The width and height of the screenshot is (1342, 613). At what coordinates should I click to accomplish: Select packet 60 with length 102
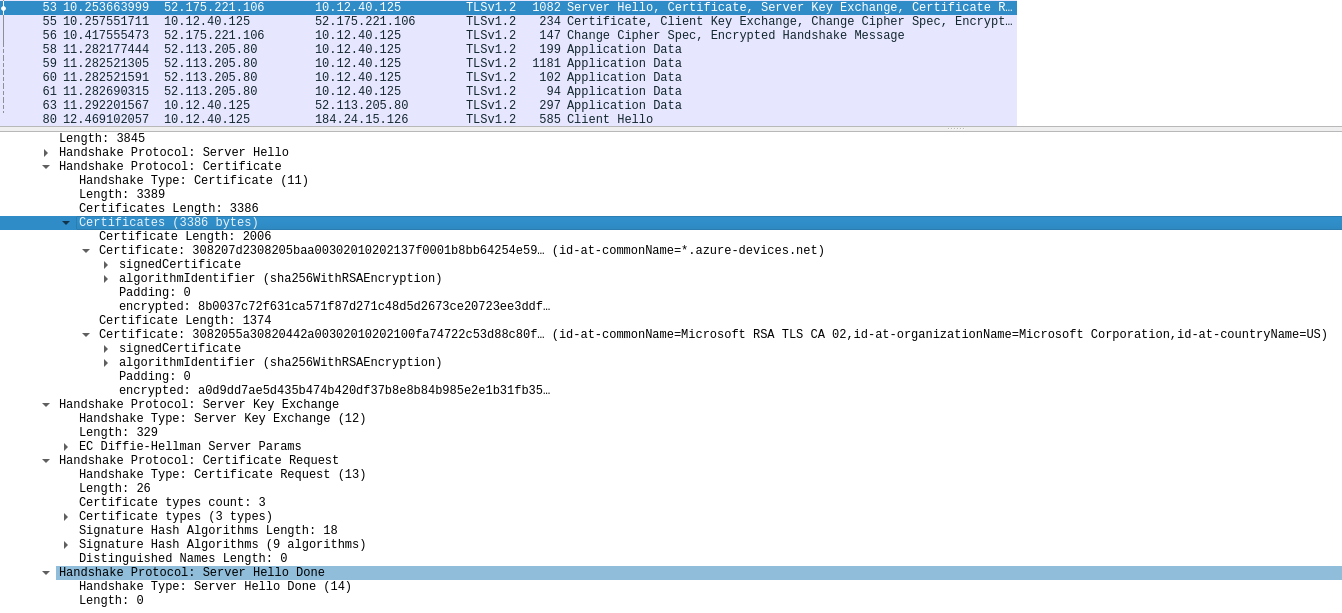click(x=508, y=78)
